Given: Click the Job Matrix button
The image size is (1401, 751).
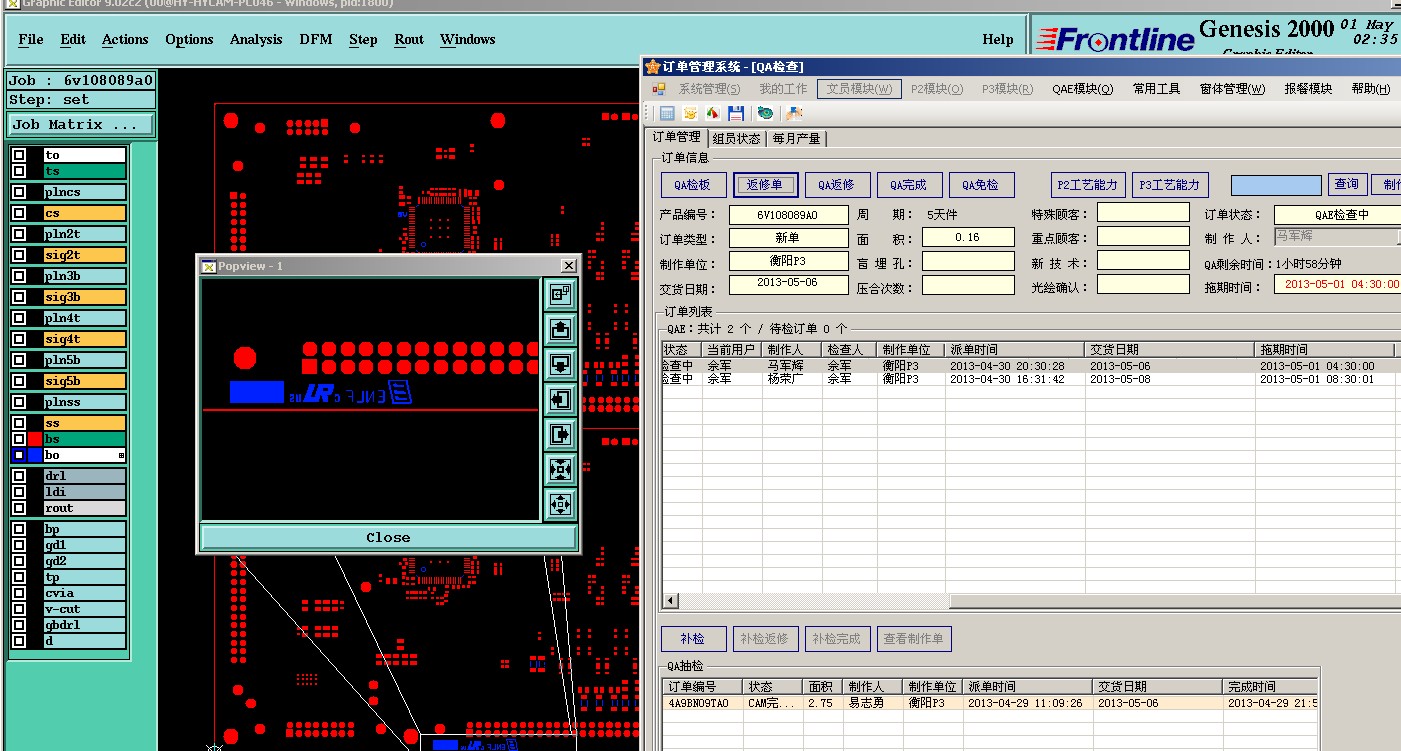Looking at the screenshot, I should (x=81, y=125).
